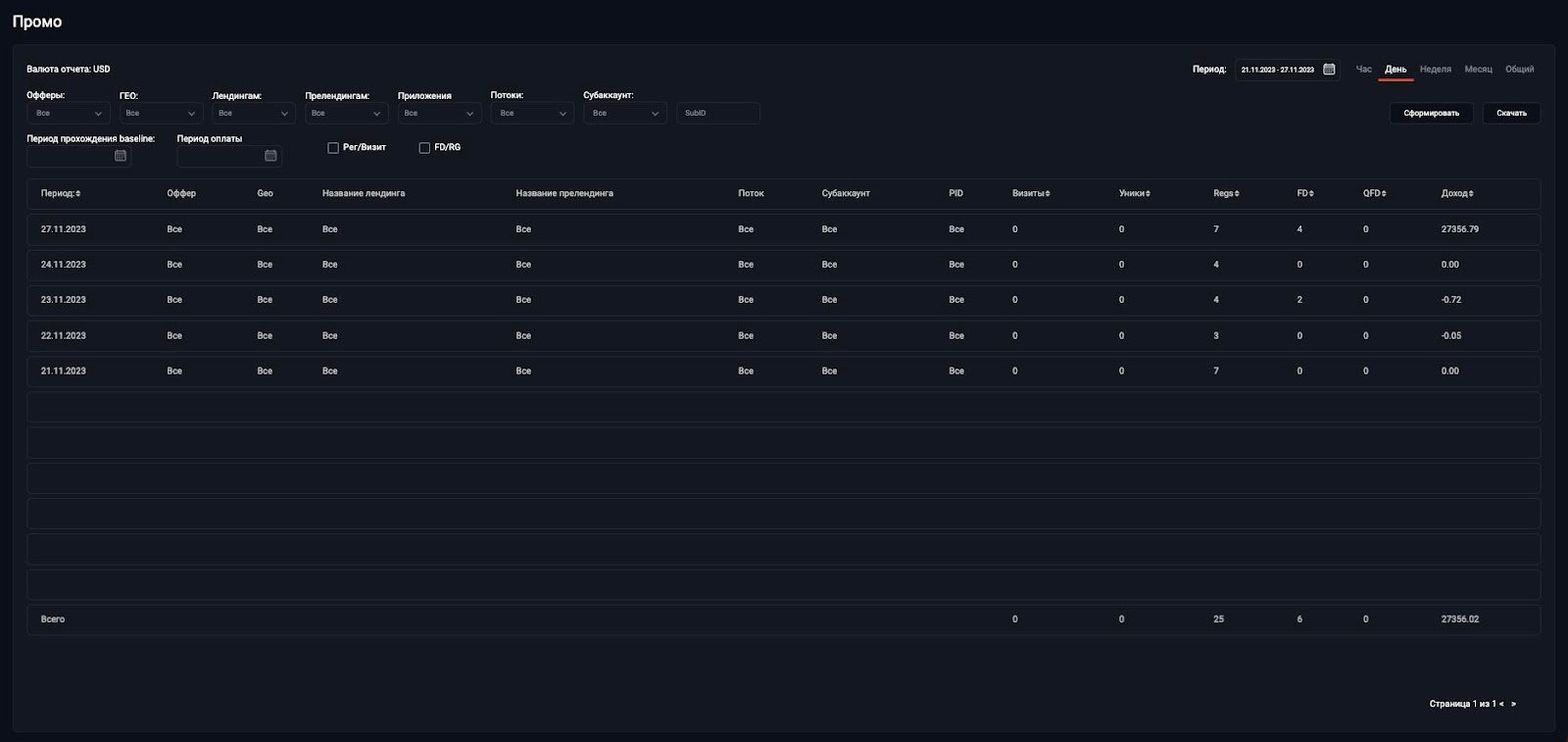This screenshot has width=1568, height=742.
Task: Expand the Офферы dropdown
Action: (68, 114)
